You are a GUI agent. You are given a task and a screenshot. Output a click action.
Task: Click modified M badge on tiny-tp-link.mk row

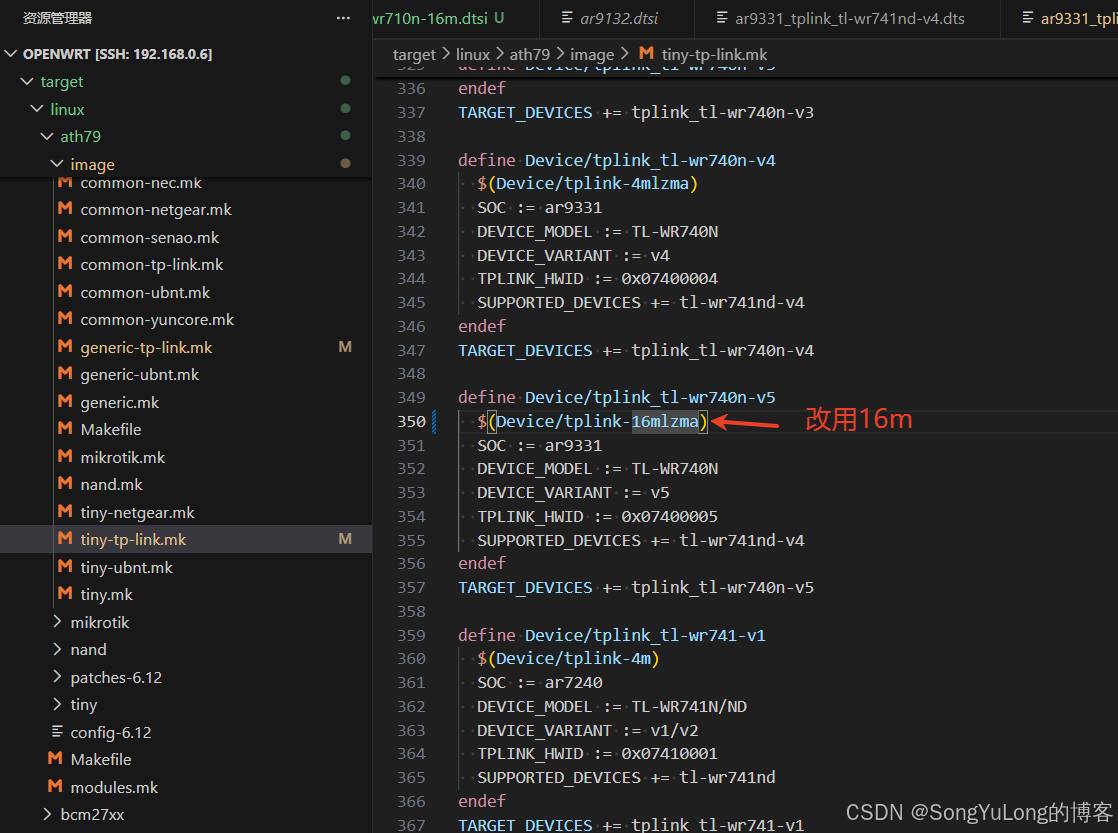345,539
